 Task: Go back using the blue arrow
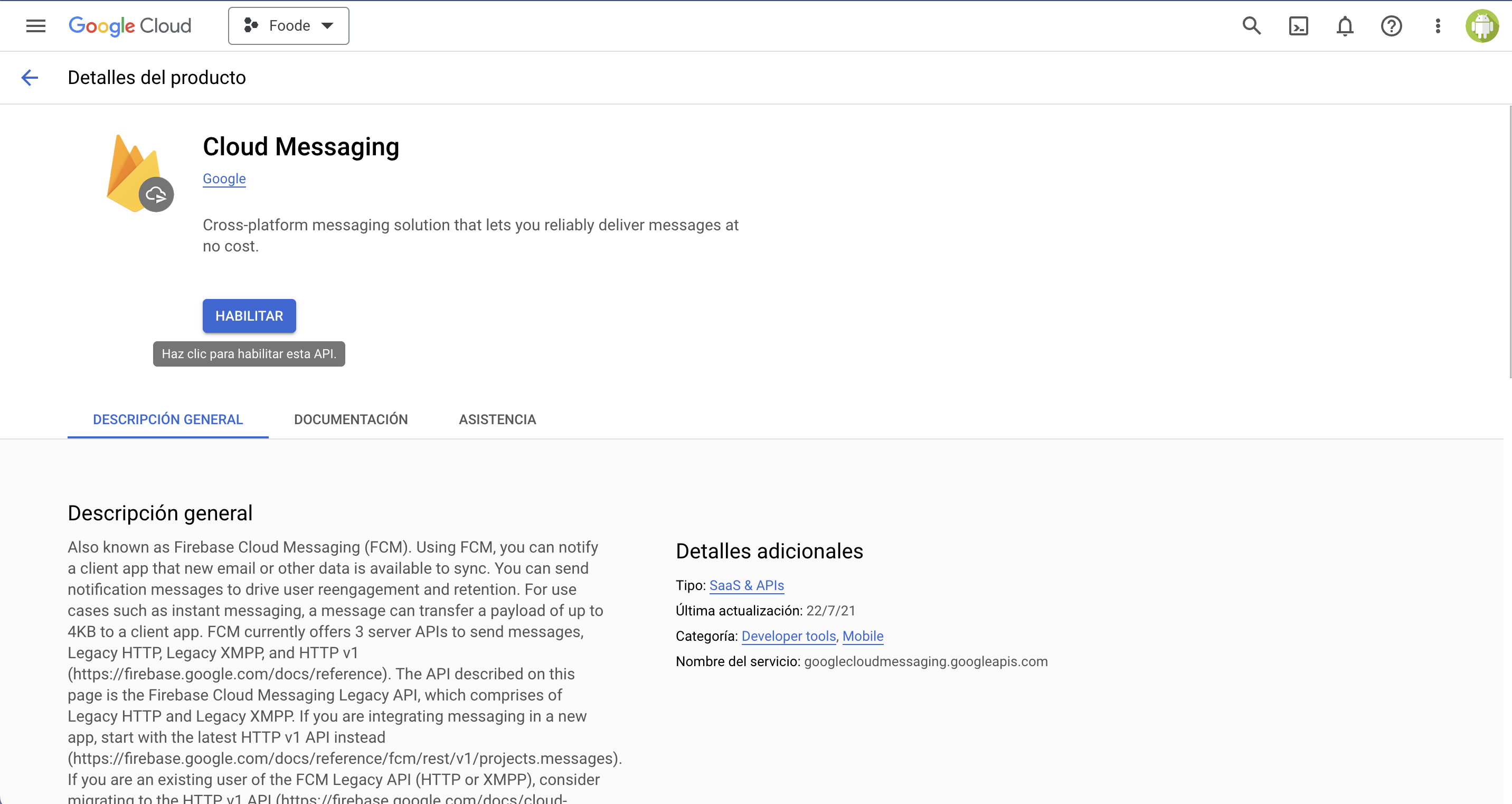tap(30, 78)
